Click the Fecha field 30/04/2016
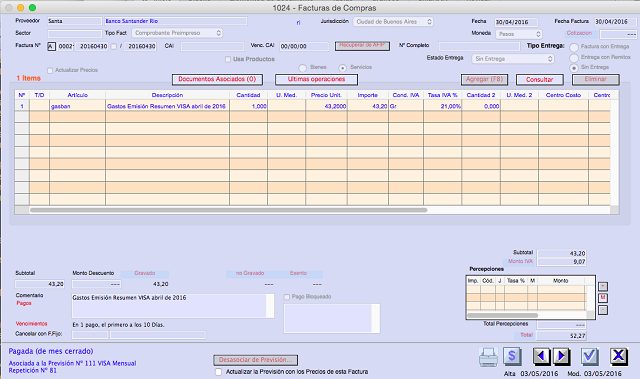Screen dimensions: 640x379 (x=516, y=22)
